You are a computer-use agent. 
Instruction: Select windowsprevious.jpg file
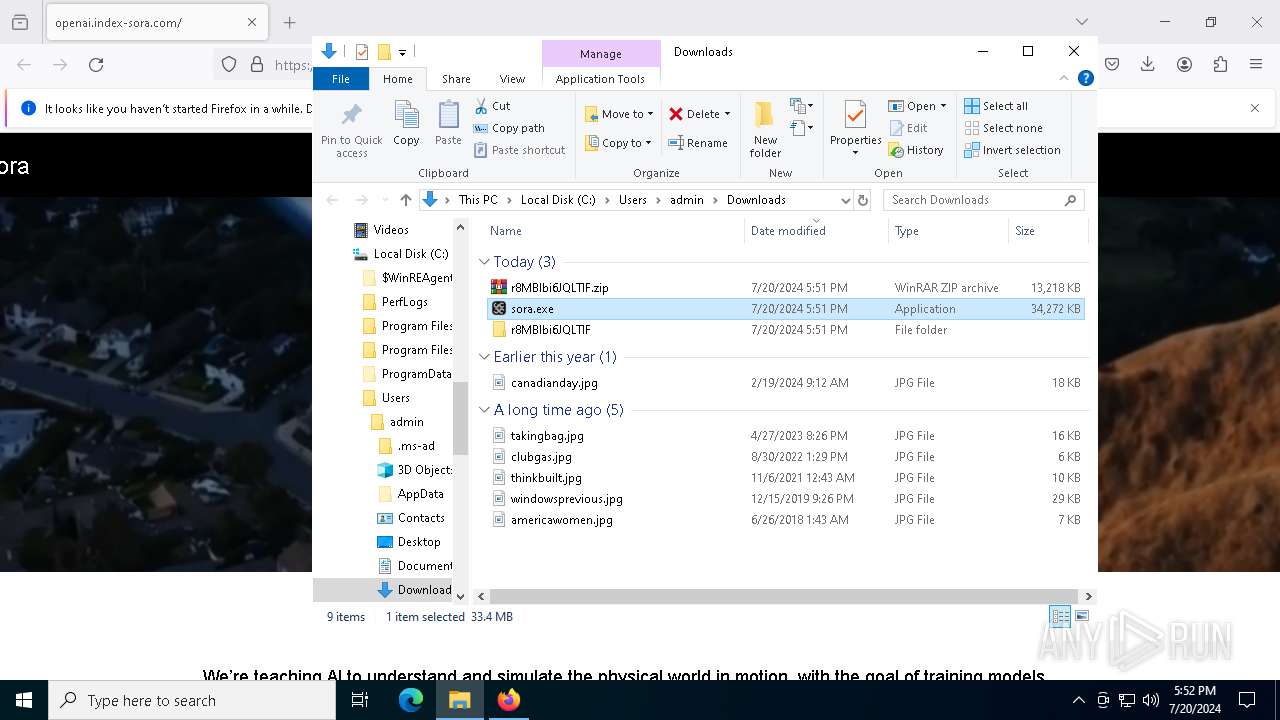pos(785,499)
